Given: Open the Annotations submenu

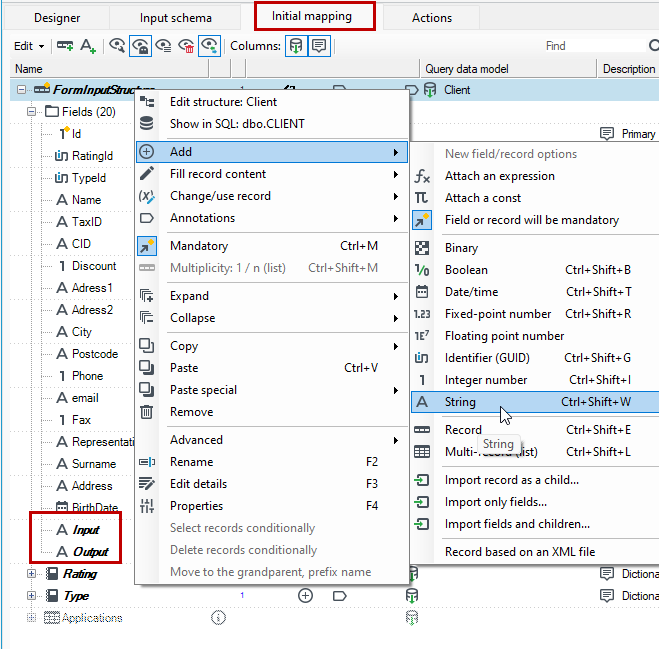Looking at the screenshot, I should (x=272, y=218).
